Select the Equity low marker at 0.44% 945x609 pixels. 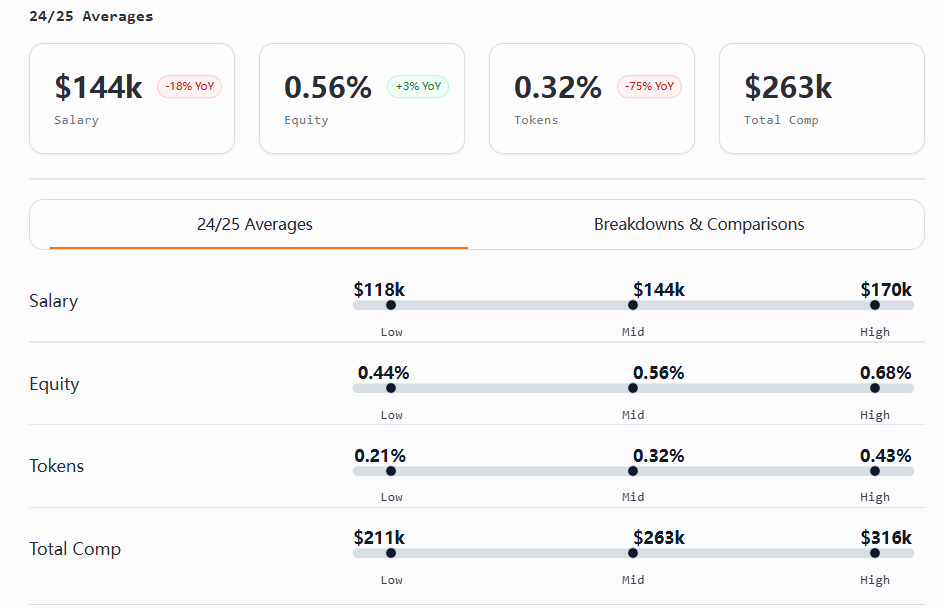click(x=391, y=388)
